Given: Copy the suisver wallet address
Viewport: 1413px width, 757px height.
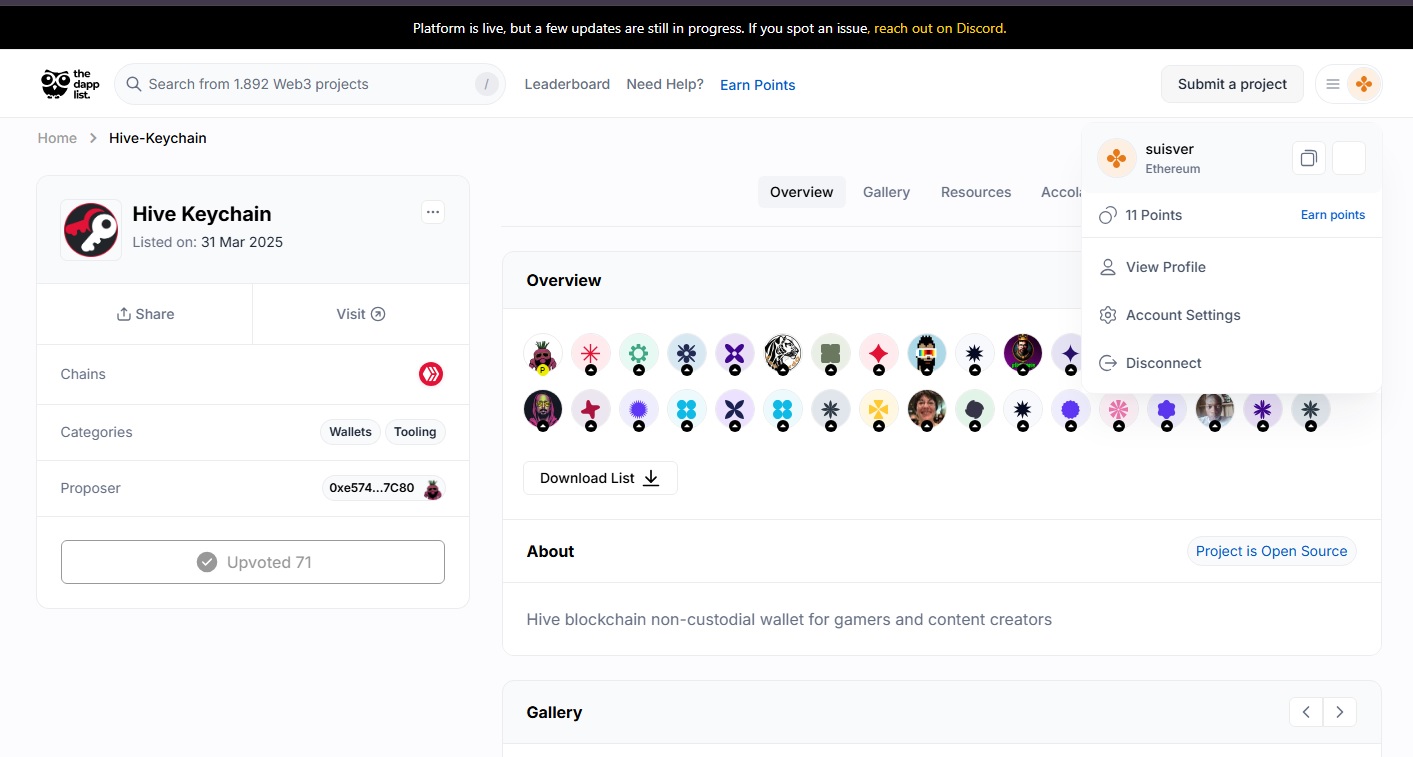Looking at the screenshot, I should point(1309,158).
